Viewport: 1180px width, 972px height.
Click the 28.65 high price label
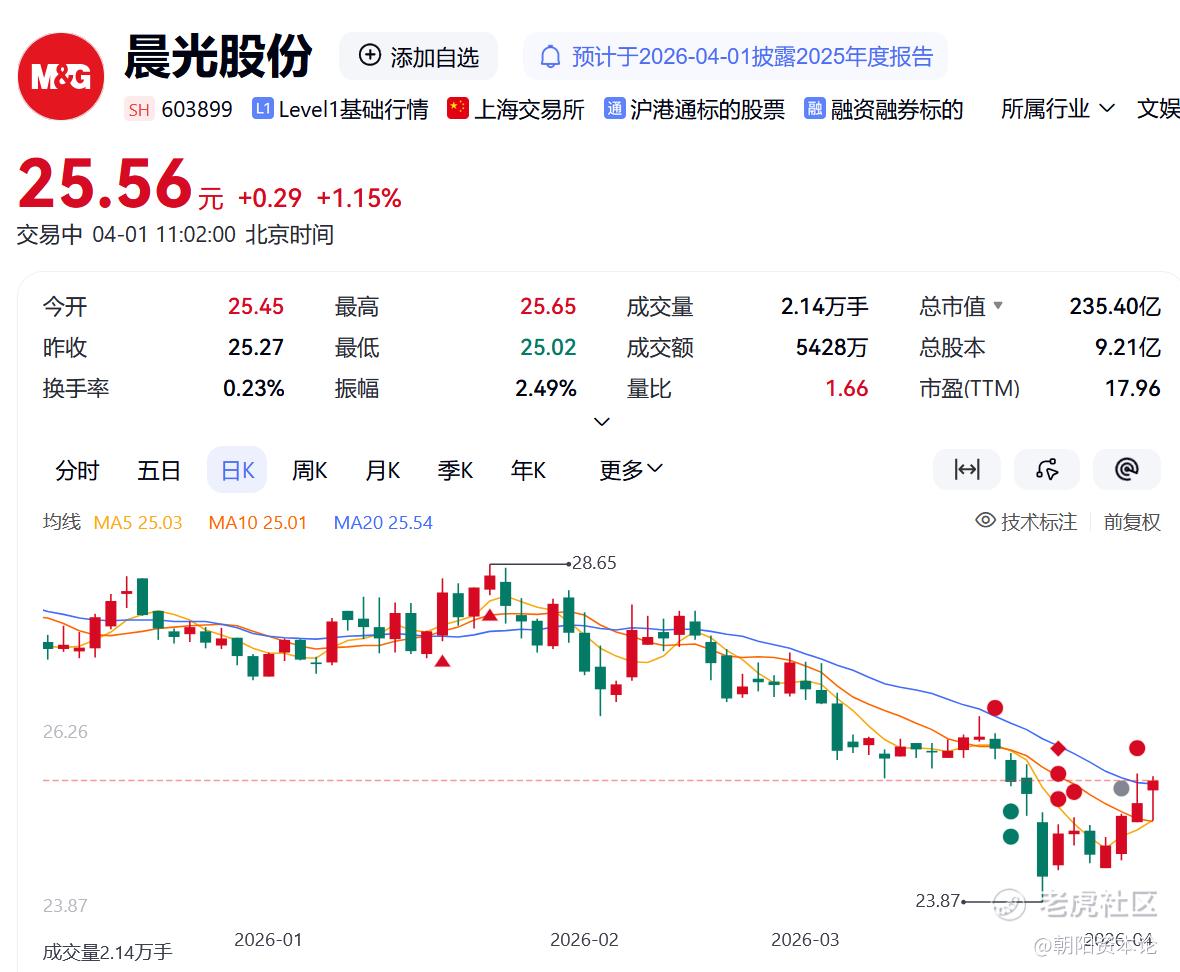(594, 563)
